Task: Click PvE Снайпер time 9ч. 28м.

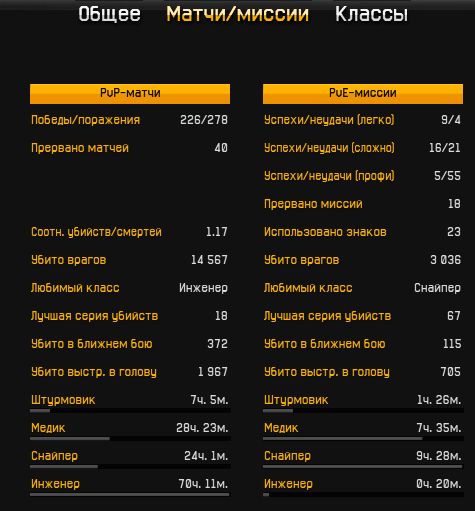Action: pos(439,456)
